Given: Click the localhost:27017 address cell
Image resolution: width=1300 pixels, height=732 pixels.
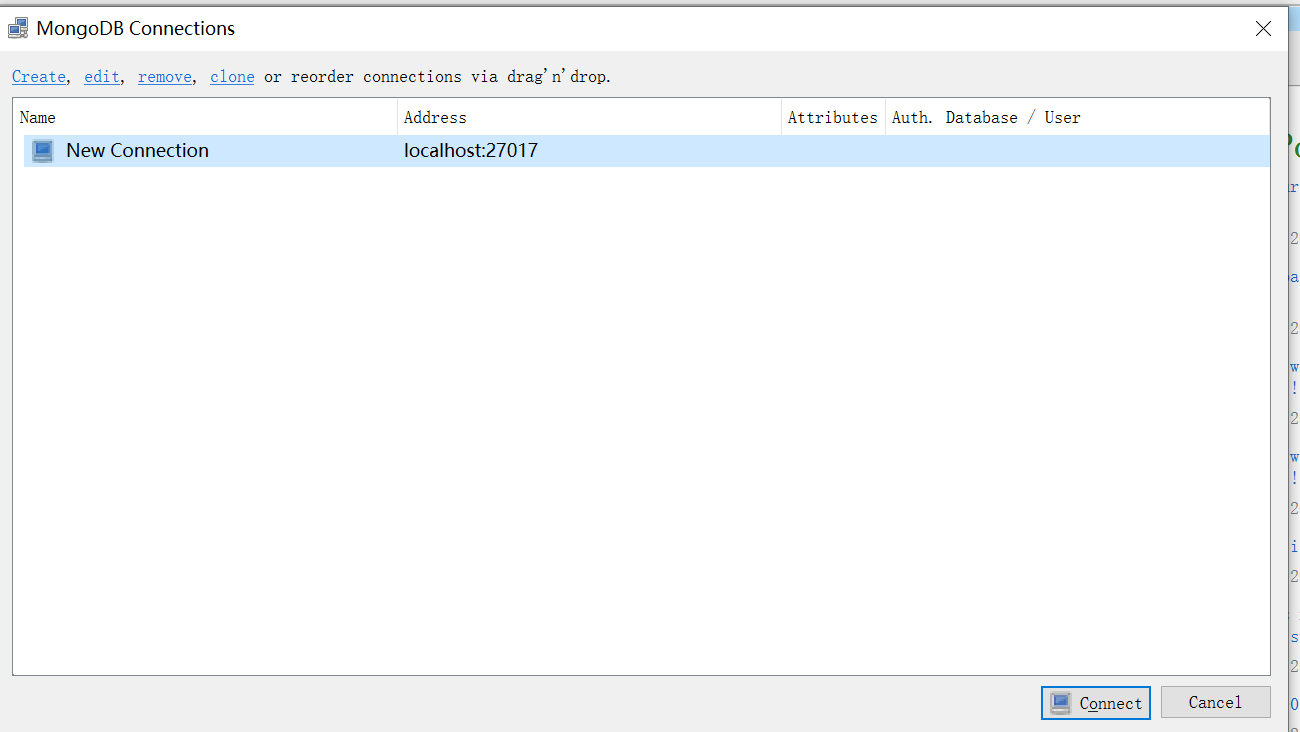Looking at the screenshot, I should coord(470,150).
